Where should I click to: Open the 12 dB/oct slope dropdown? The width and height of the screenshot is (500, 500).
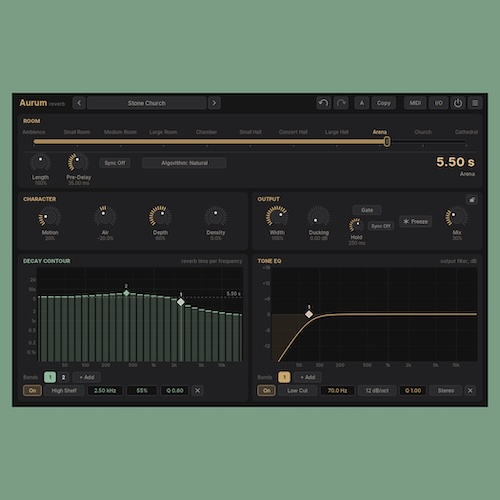(x=377, y=390)
